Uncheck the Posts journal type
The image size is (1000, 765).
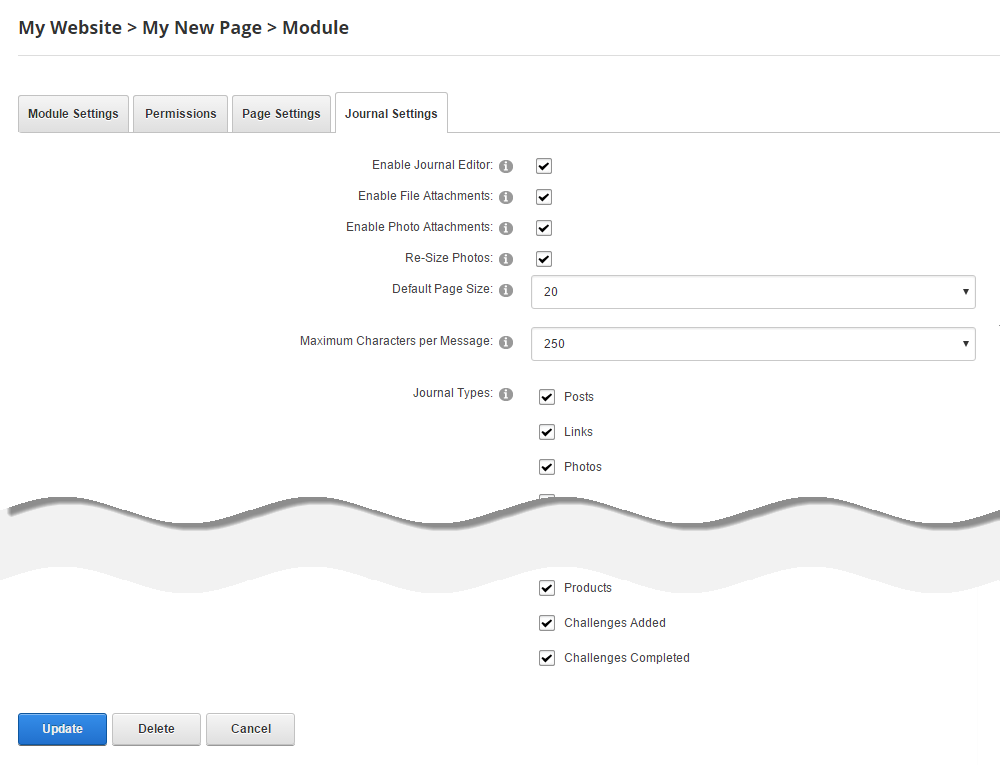pyautogui.click(x=547, y=397)
